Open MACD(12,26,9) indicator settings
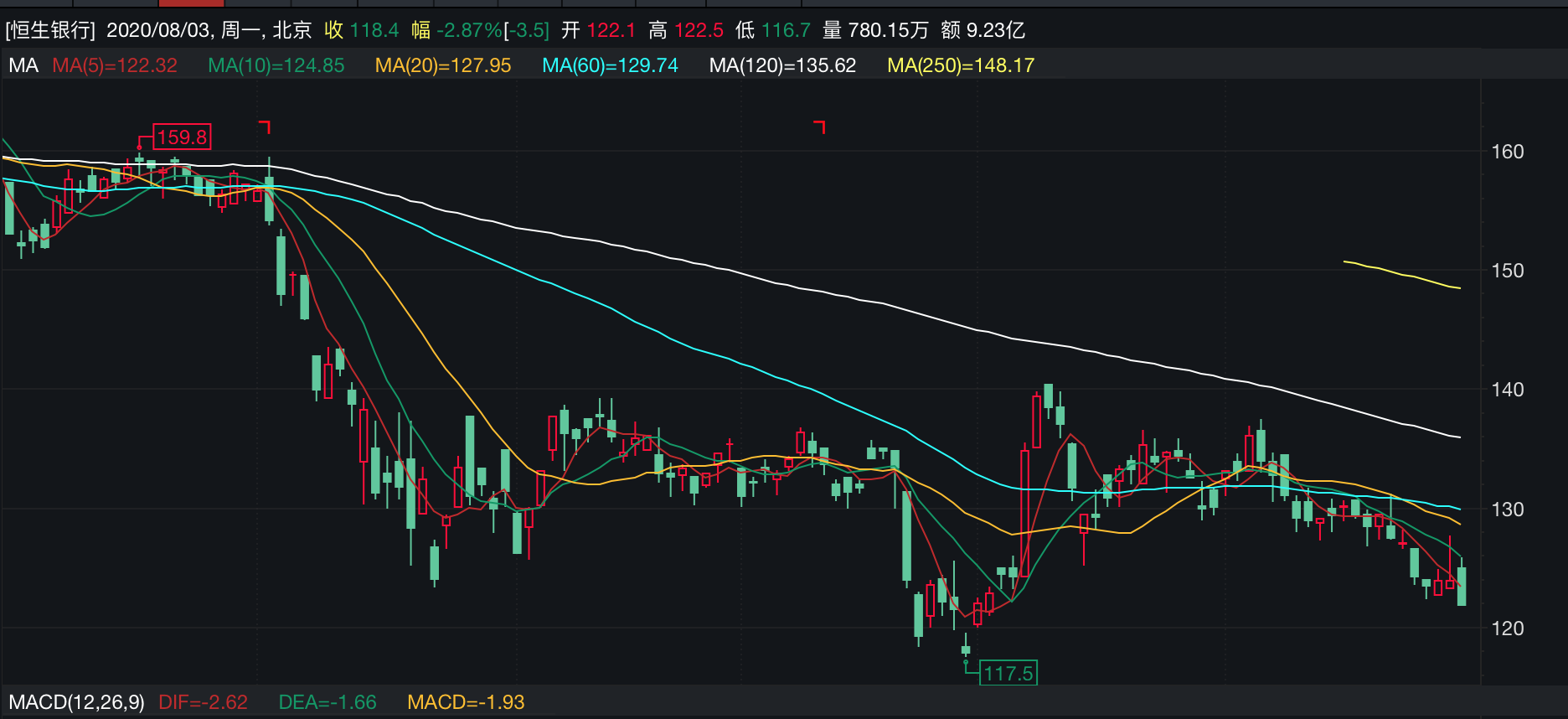 coord(76,702)
